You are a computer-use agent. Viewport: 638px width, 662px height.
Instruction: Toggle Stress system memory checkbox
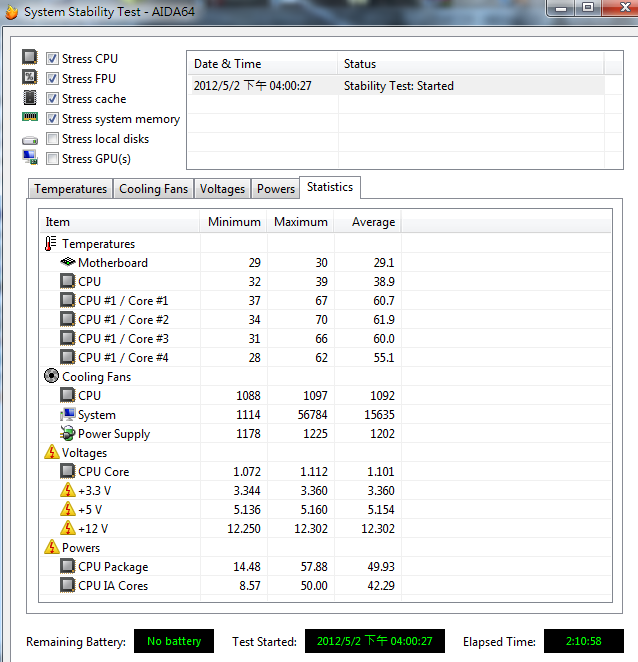click(x=52, y=119)
